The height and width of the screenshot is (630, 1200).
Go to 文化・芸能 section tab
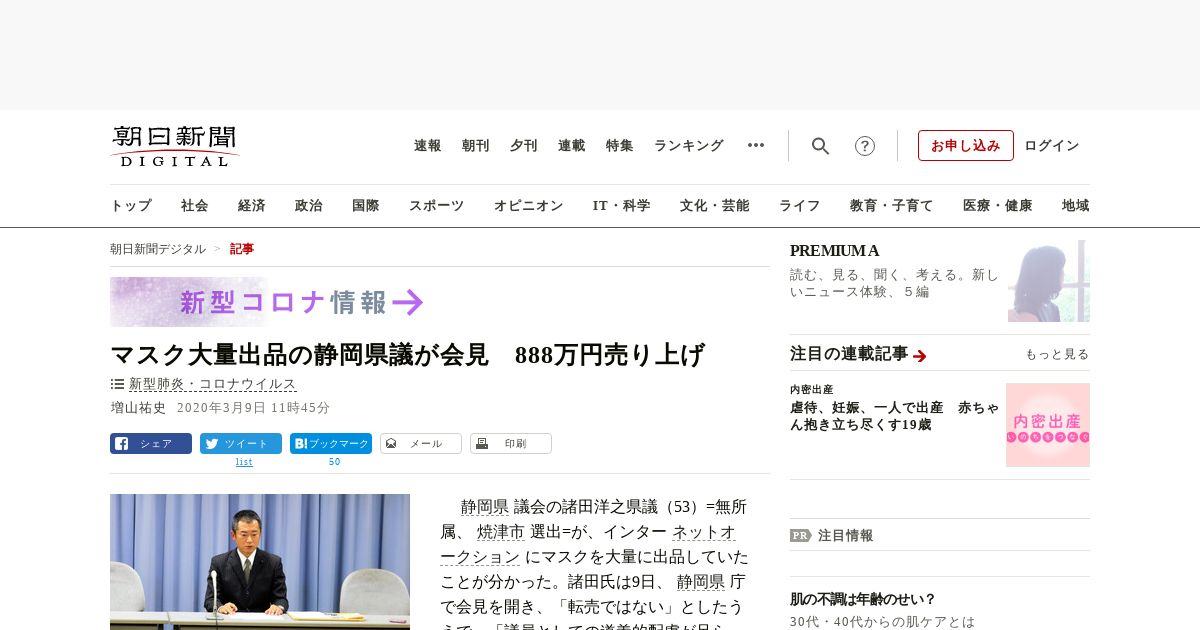click(715, 206)
